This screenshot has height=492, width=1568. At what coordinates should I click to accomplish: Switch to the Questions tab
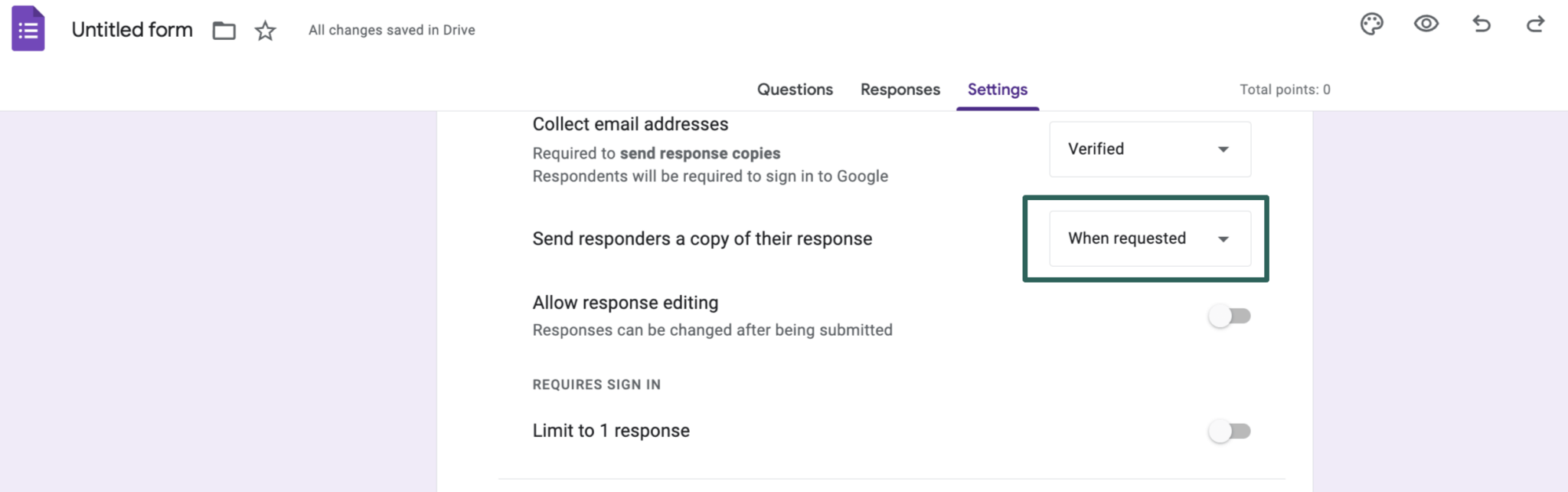(795, 90)
